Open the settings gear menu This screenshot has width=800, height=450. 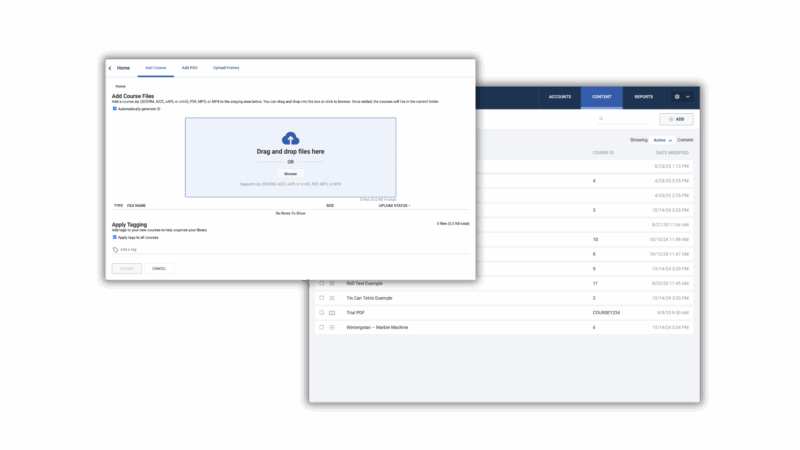pos(677,97)
